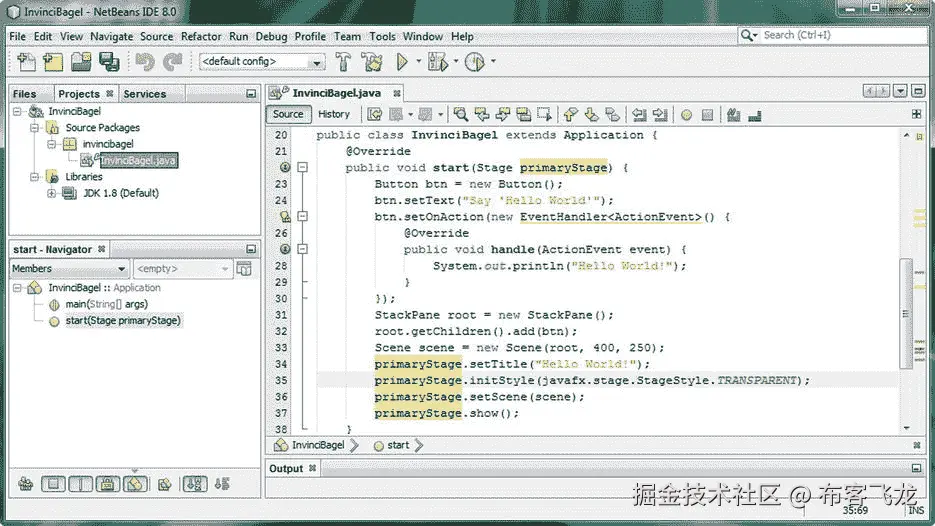The image size is (935, 526).
Task: Open the empty filter combo box in Navigator
Action: [182, 268]
